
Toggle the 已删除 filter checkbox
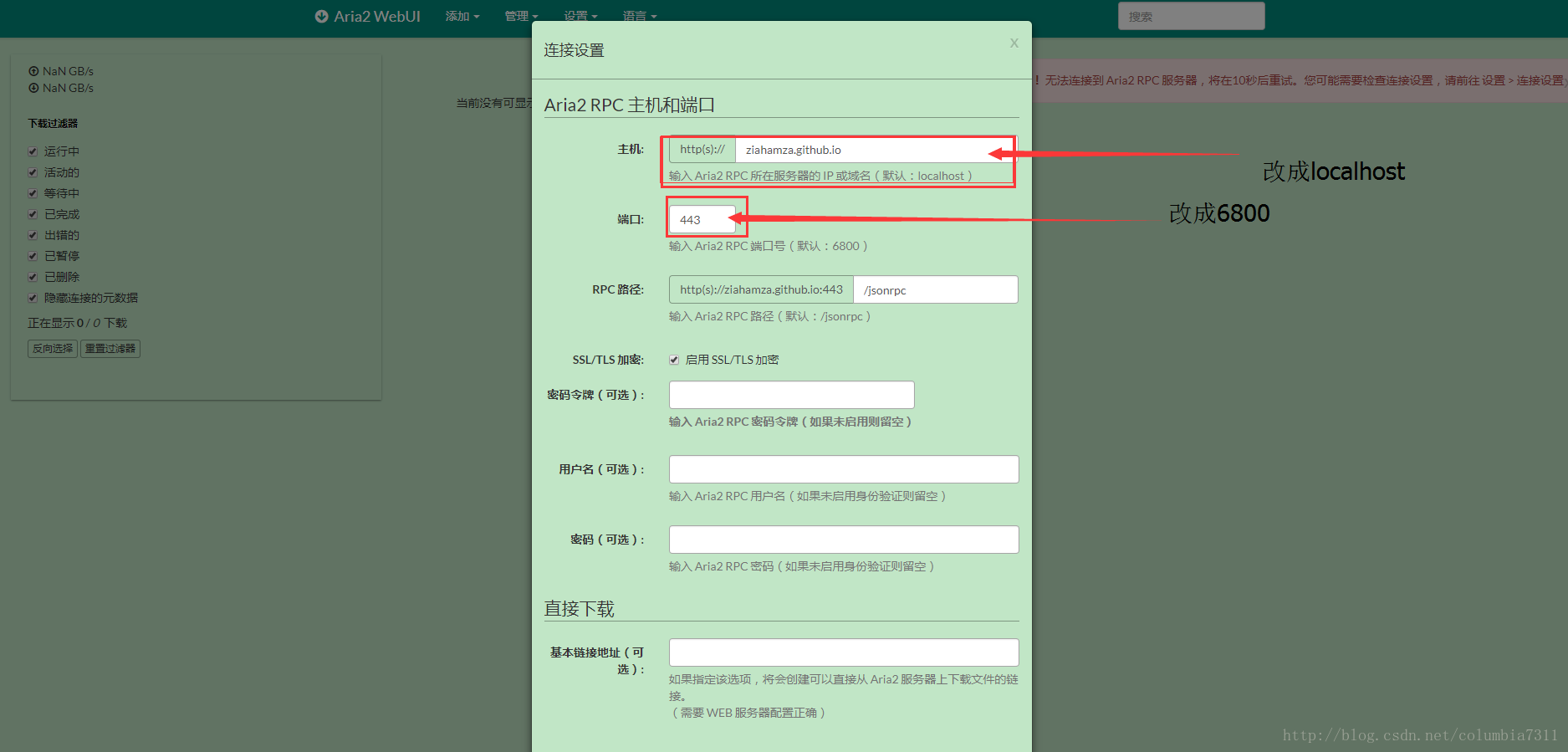(x=33, y=277)
